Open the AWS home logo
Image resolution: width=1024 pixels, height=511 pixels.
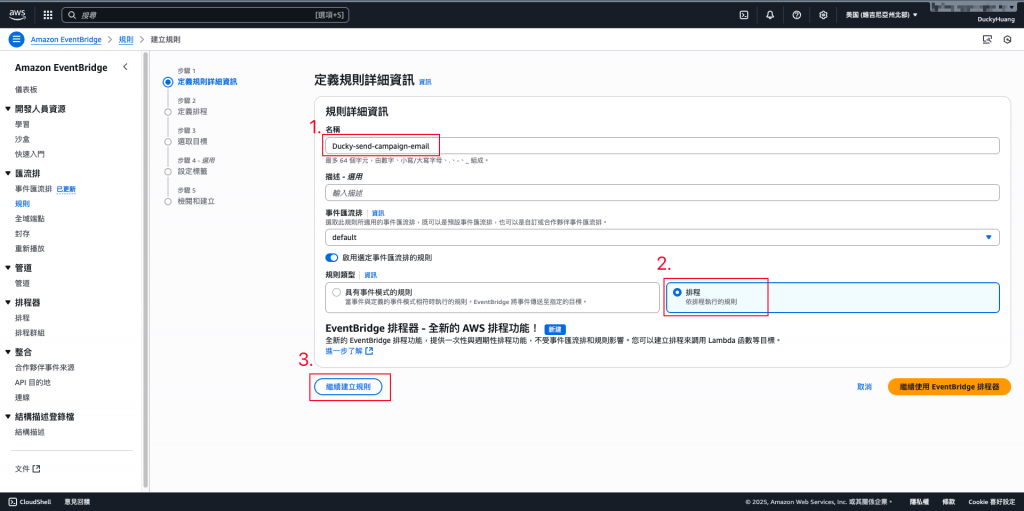[x=17, y=14]
